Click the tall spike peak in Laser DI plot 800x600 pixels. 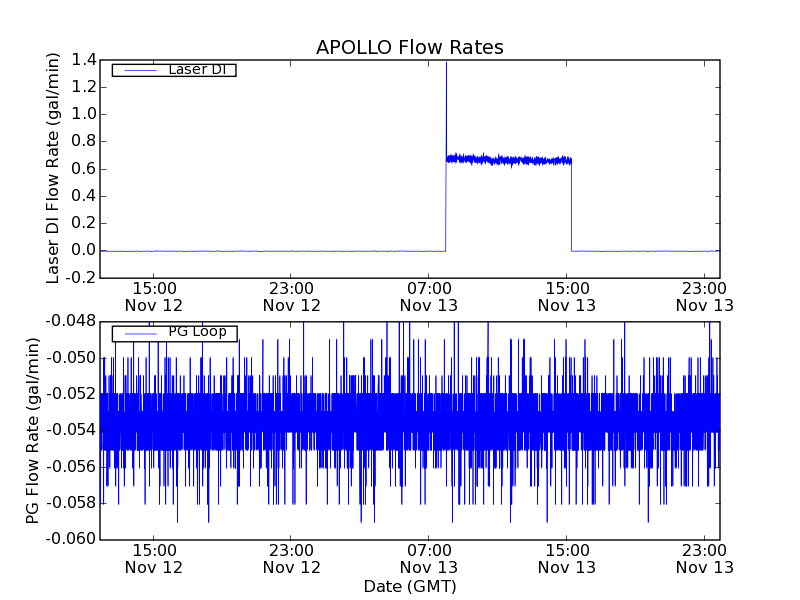point(446,64)
